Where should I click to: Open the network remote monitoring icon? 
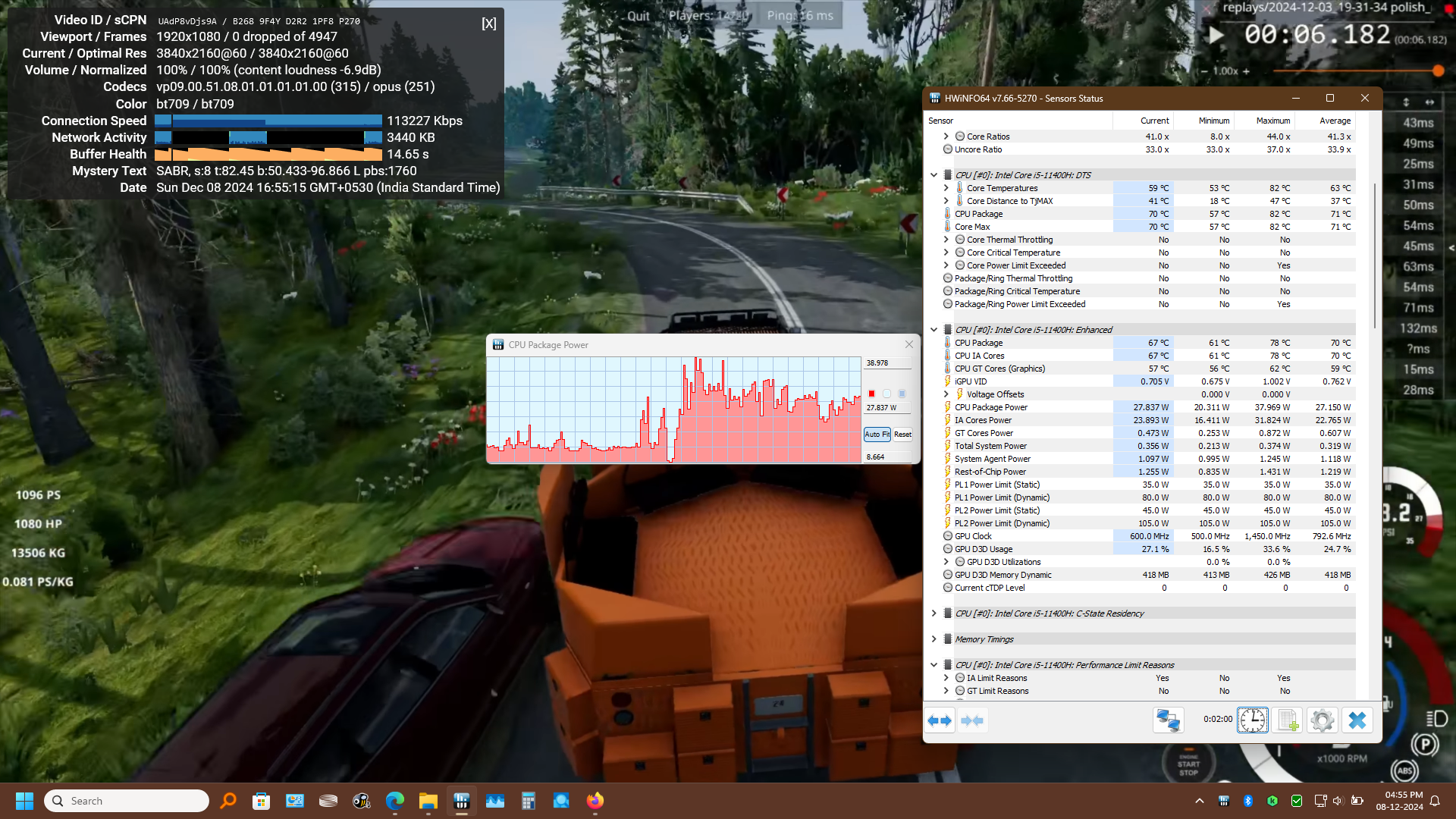coord(1168,720)
